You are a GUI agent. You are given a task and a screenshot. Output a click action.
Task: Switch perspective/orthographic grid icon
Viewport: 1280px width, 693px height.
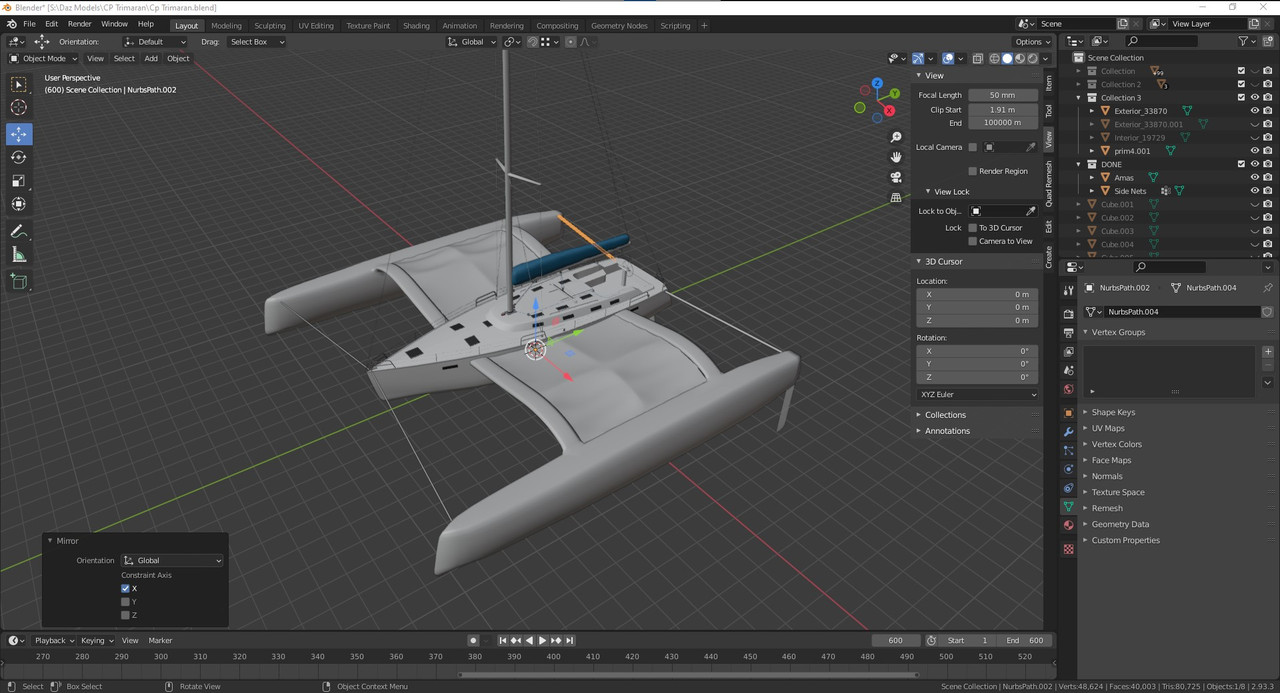[896, 197]
